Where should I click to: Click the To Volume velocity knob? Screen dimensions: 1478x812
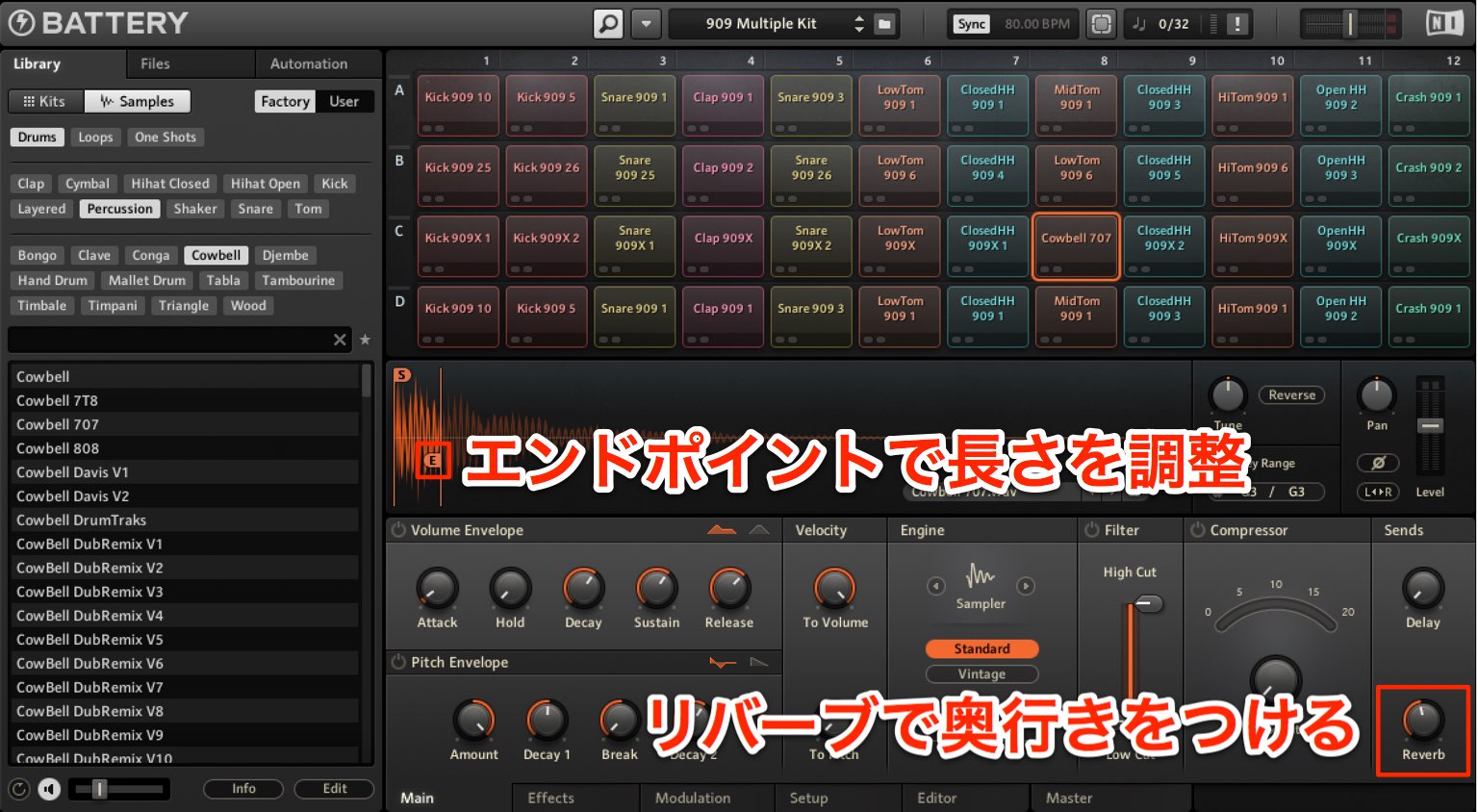(834, 588)
